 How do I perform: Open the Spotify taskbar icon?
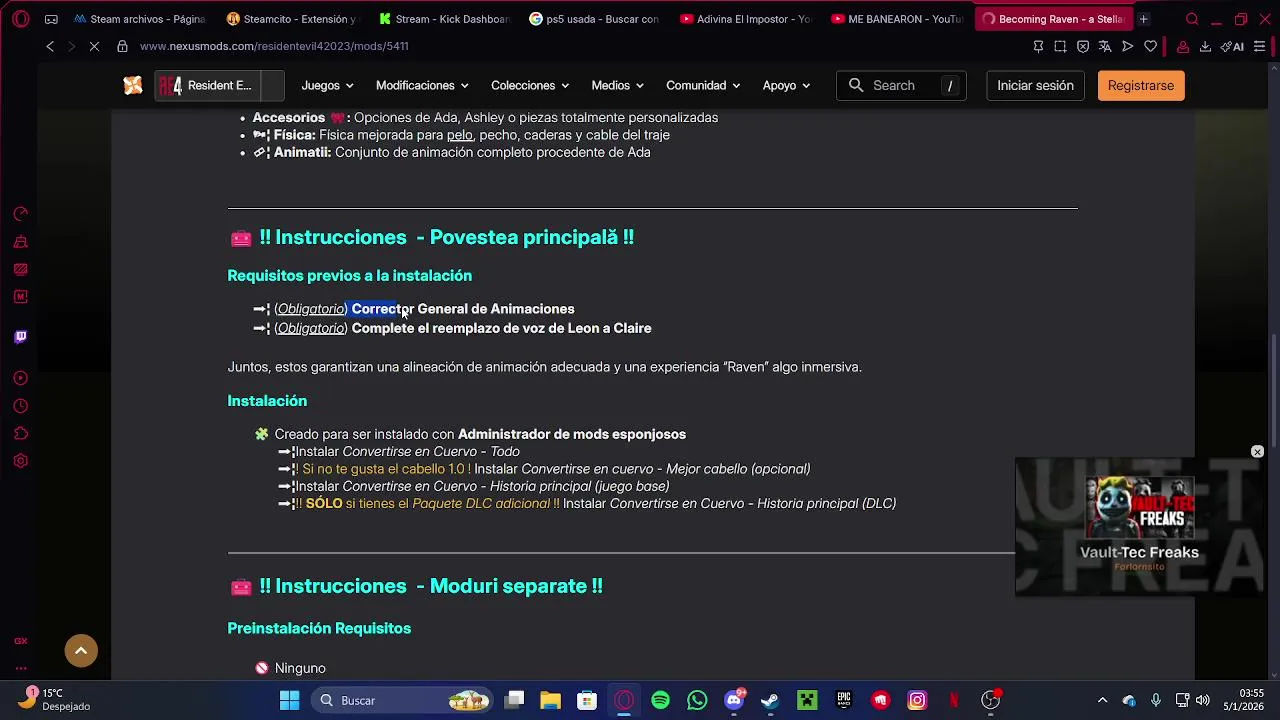click(x=661, y=700)
